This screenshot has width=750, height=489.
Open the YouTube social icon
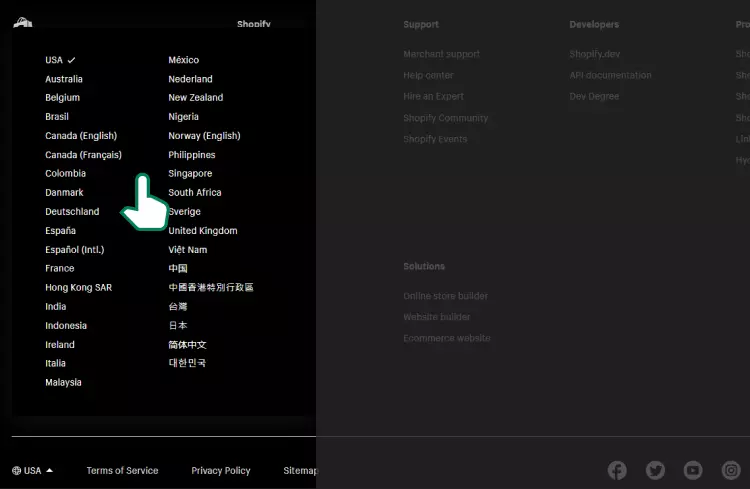pos(693,470)
